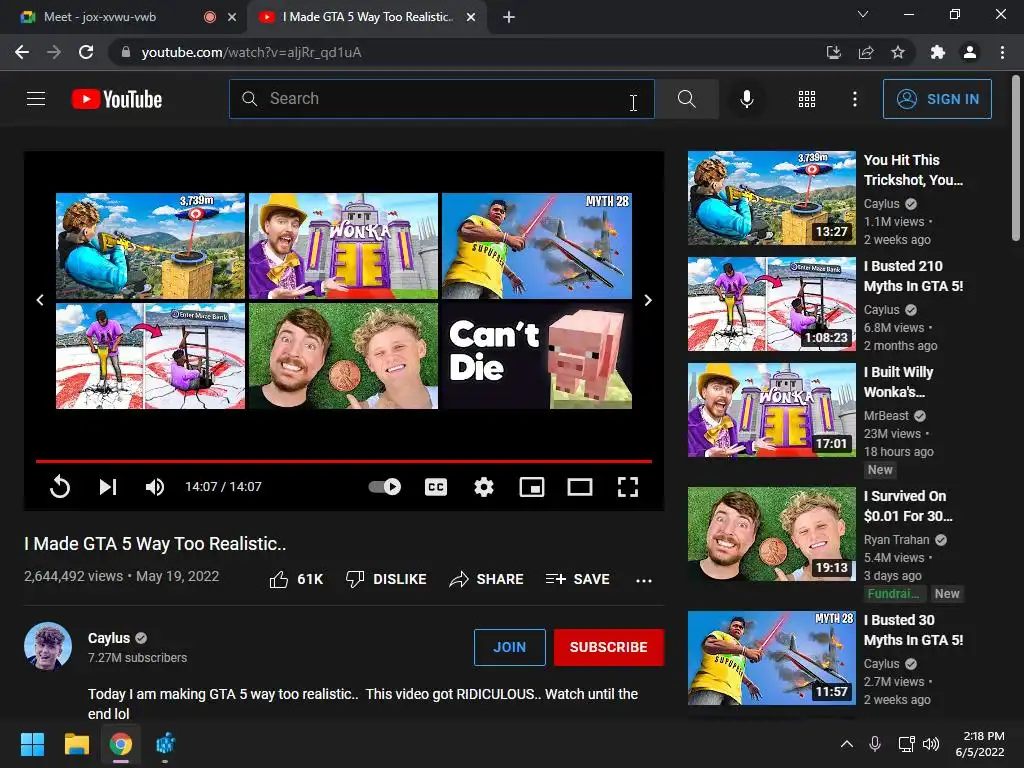Open the YouTube apps grid
Image resolution: width=1024 pixels, height=768 pixels.
(x=807, y=99)
